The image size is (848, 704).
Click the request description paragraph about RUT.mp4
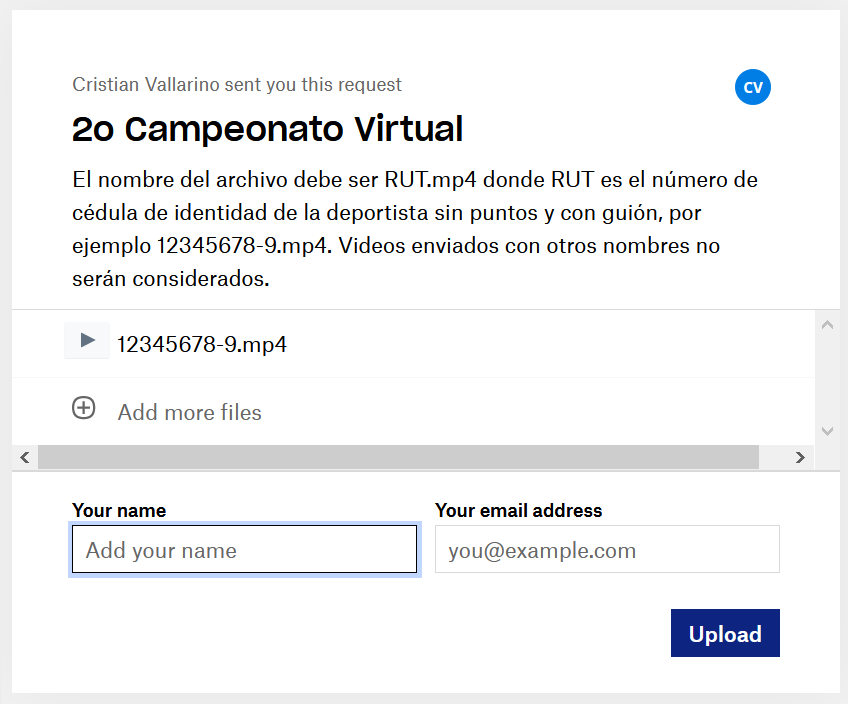pos(414,229)
